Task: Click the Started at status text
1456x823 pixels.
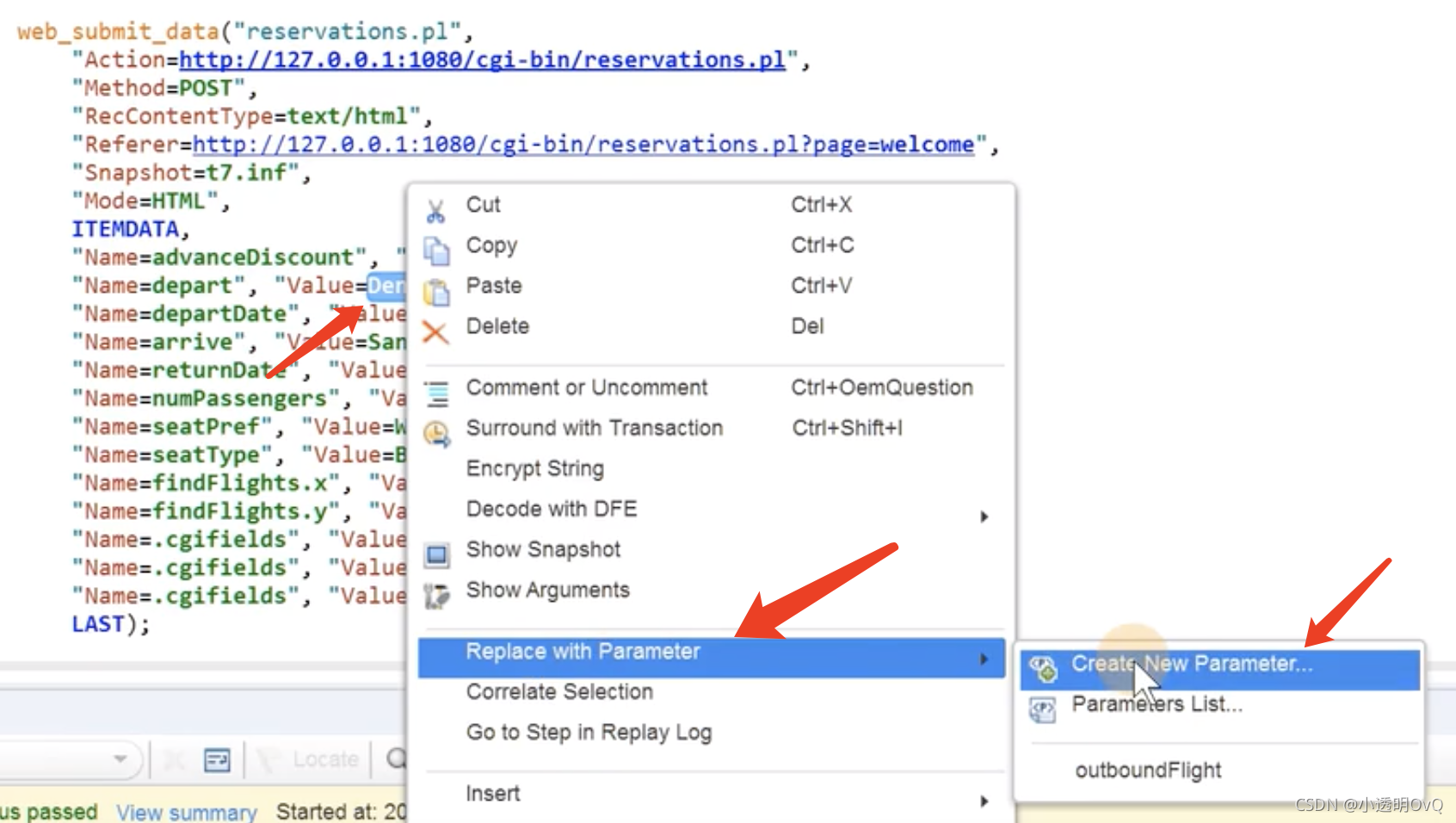Action: 342,812
